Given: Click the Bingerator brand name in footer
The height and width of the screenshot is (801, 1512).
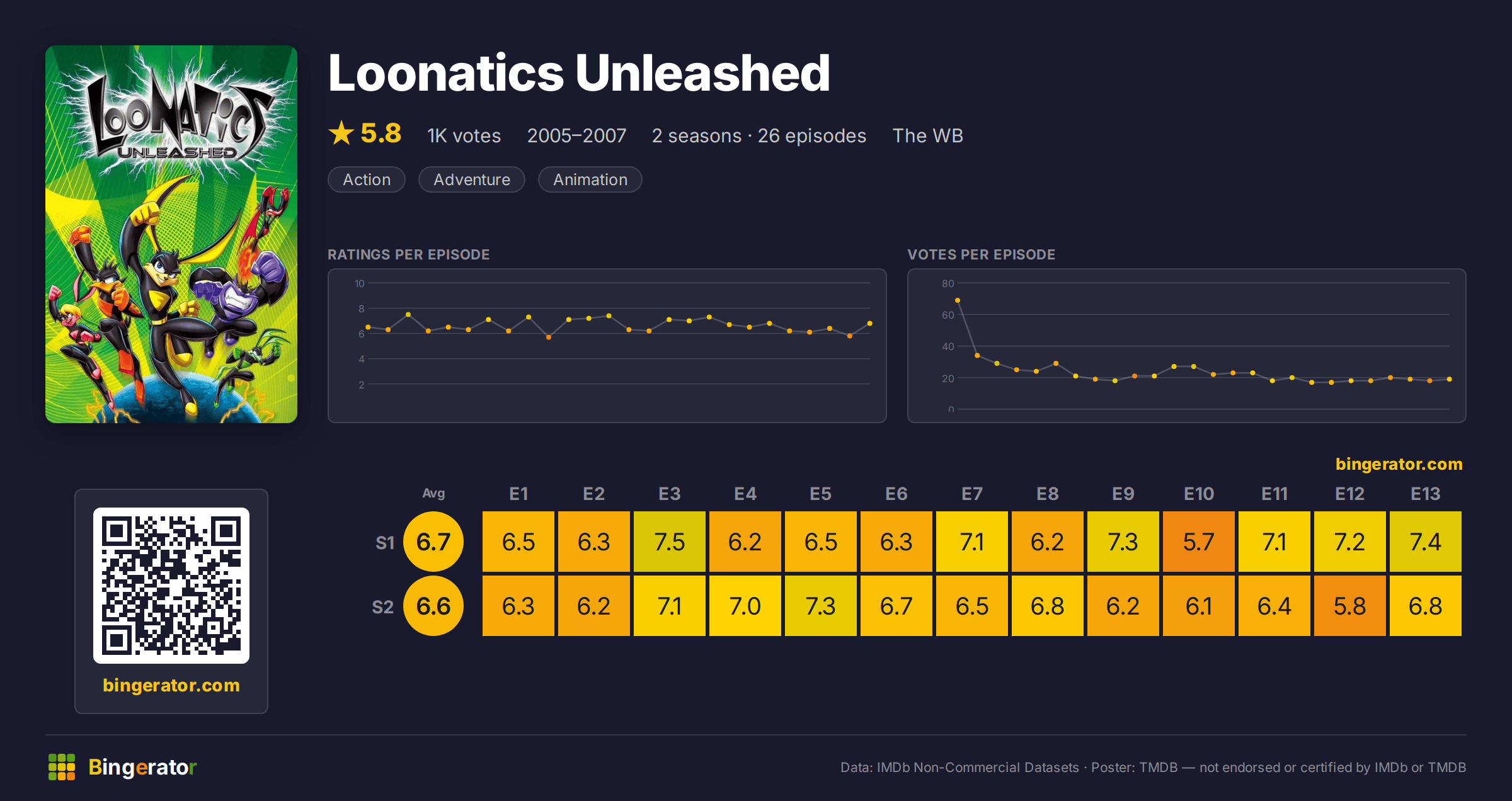Looking at the screenshot, I should (142, 767).
